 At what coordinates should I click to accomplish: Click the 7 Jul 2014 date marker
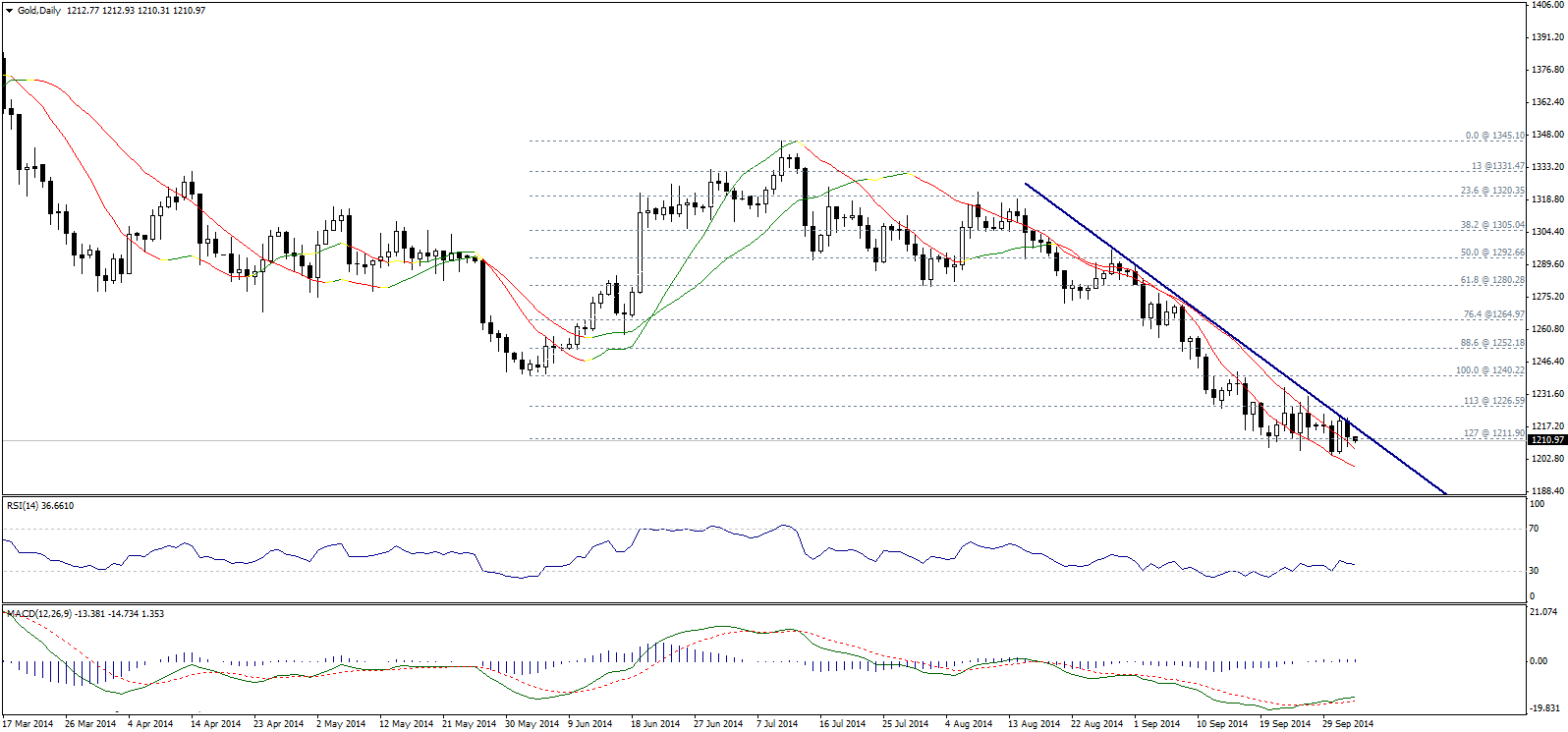pos(777,724)
